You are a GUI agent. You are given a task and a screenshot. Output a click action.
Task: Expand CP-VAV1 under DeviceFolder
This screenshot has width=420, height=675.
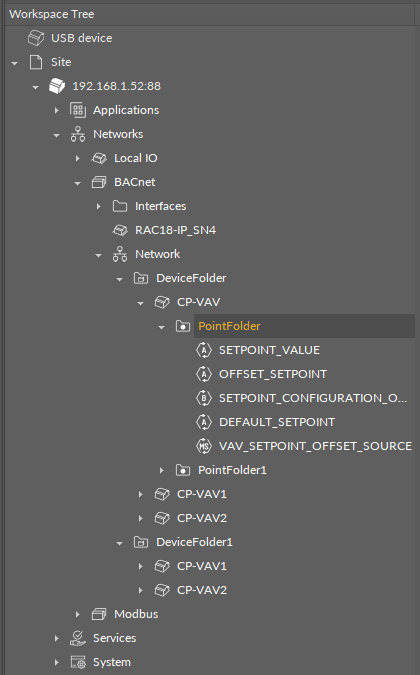point(141,494)
